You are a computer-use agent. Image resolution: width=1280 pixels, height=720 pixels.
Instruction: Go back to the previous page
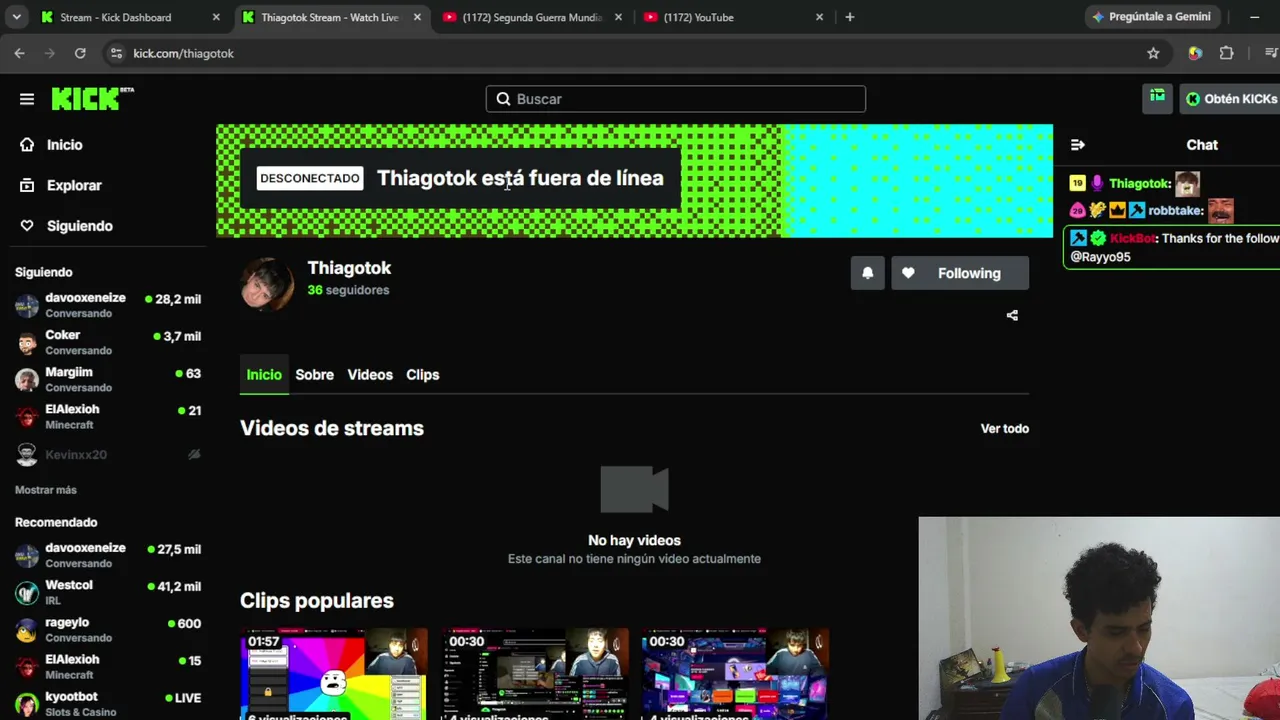click(x=19, y=53)
